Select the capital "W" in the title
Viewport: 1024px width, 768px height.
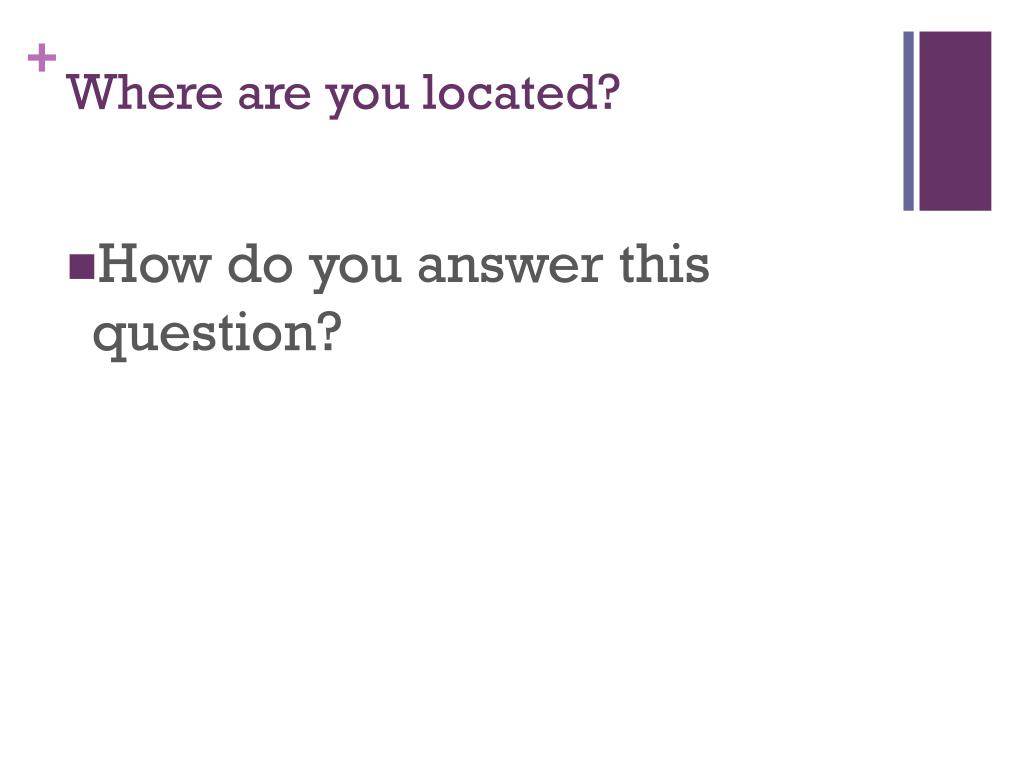(x=95, y=93)
